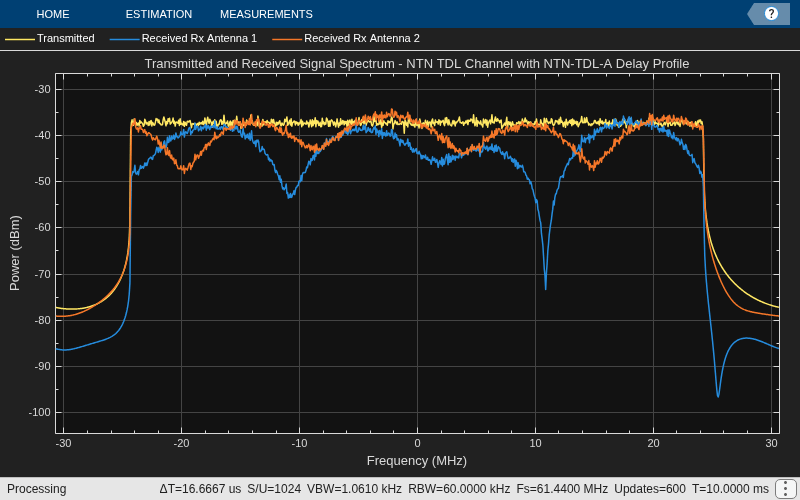
Task: Click the Updates=600 counter in status bar
Action: click(650, 489)
